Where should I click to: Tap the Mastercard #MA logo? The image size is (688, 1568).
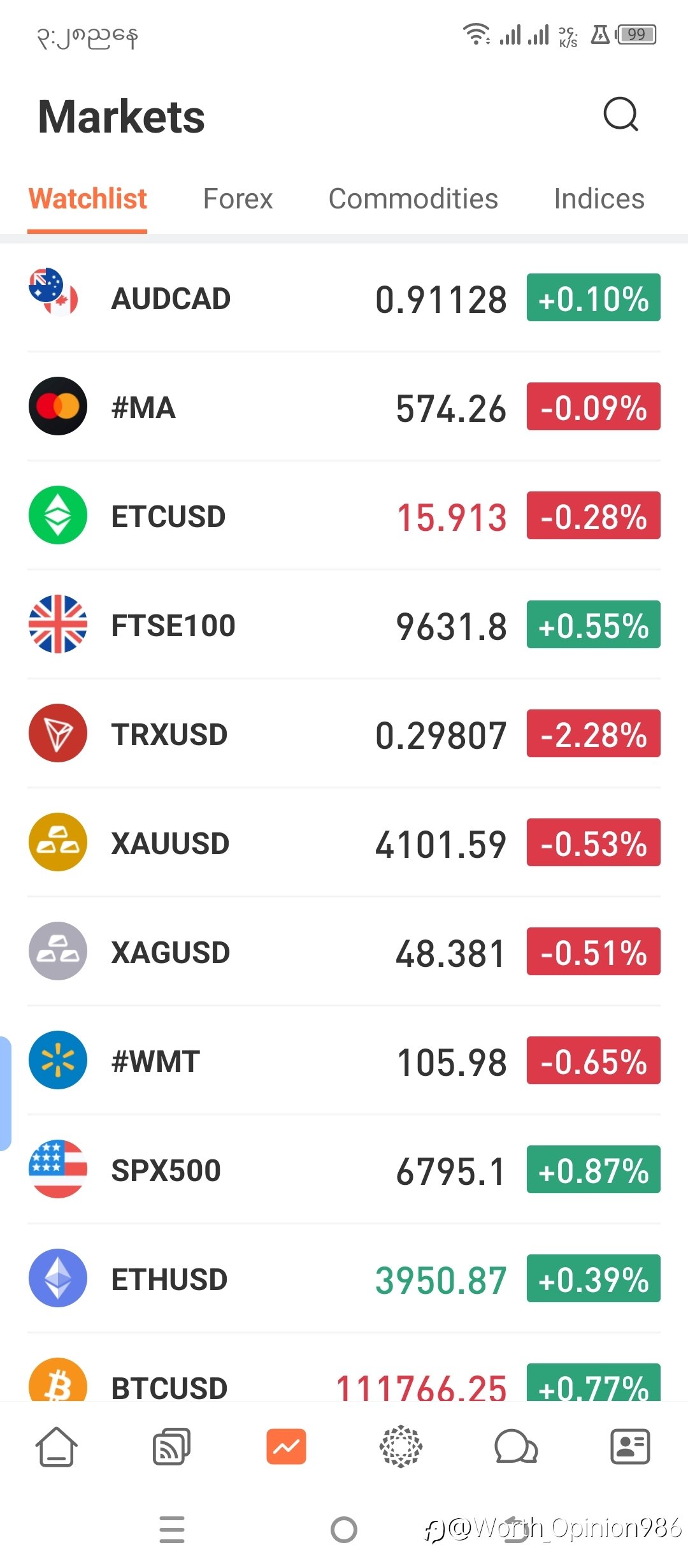[x=58, y=406]
